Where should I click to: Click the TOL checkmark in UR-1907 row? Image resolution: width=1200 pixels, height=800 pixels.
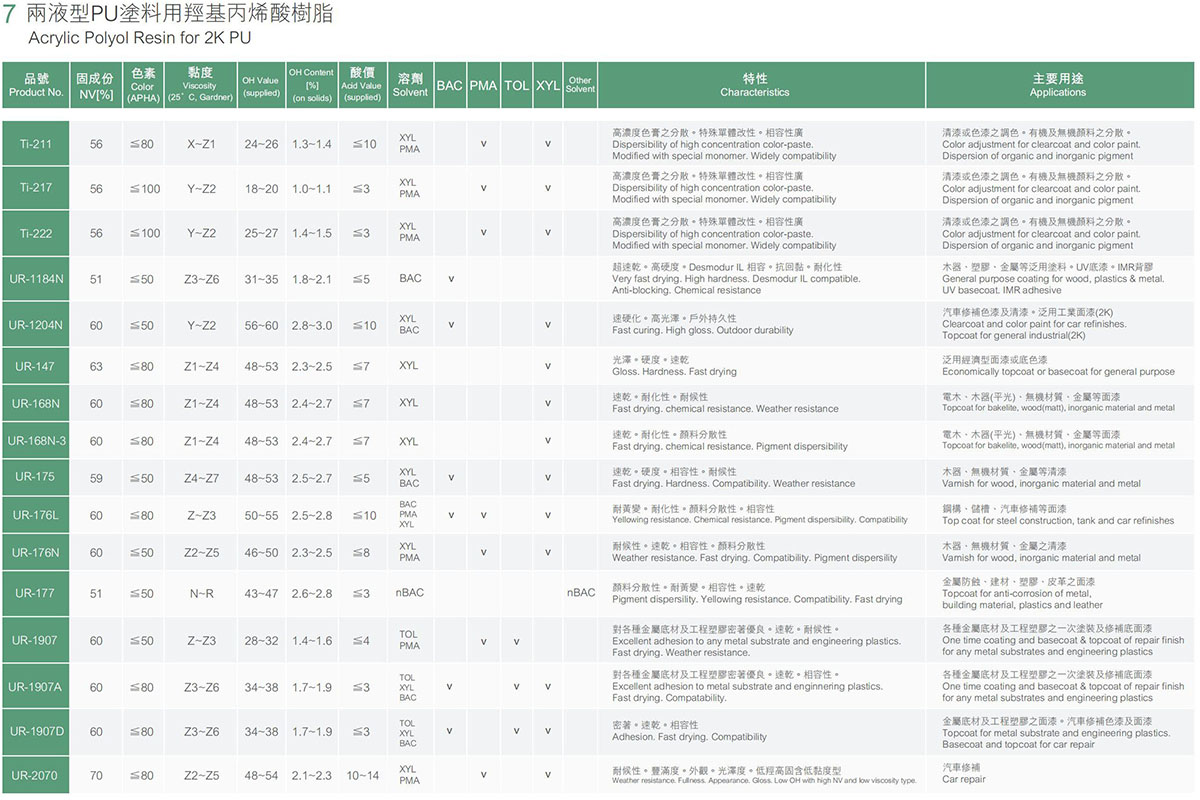point(516,641)
